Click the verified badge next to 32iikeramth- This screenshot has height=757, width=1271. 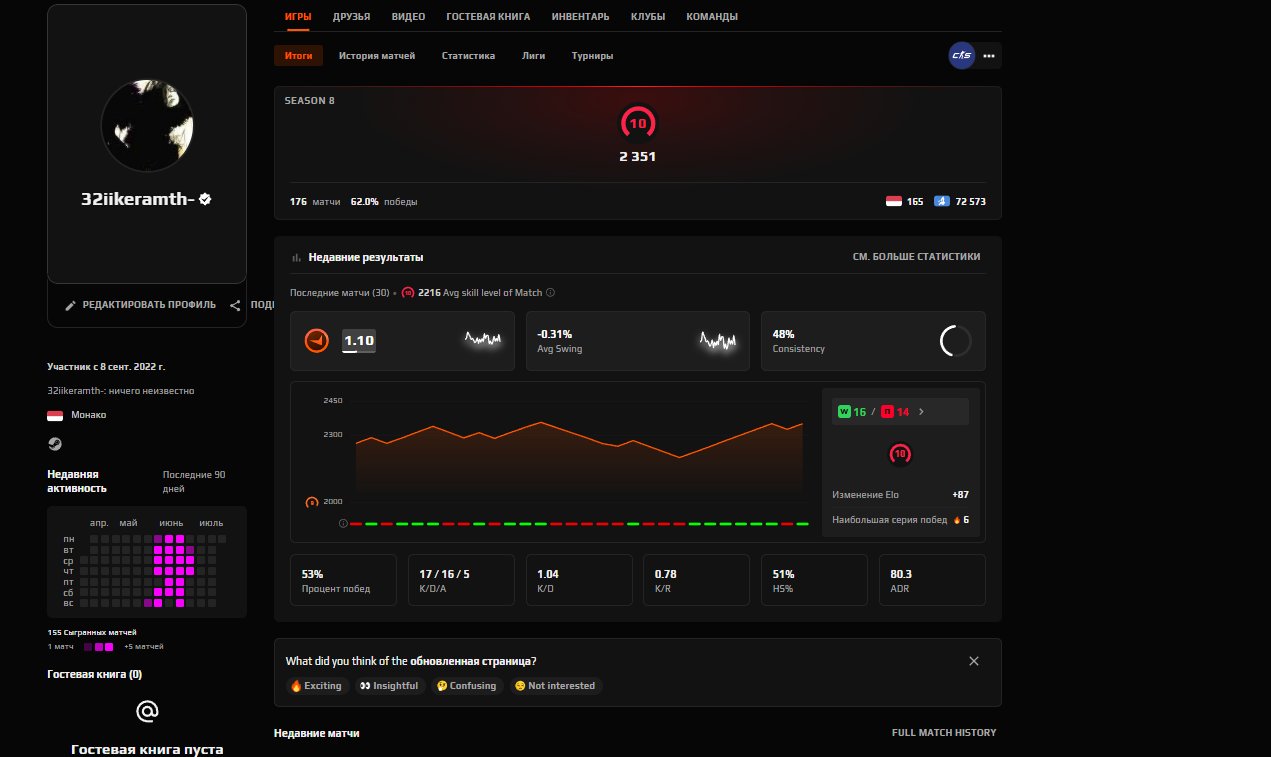click(x=205, y=199)
